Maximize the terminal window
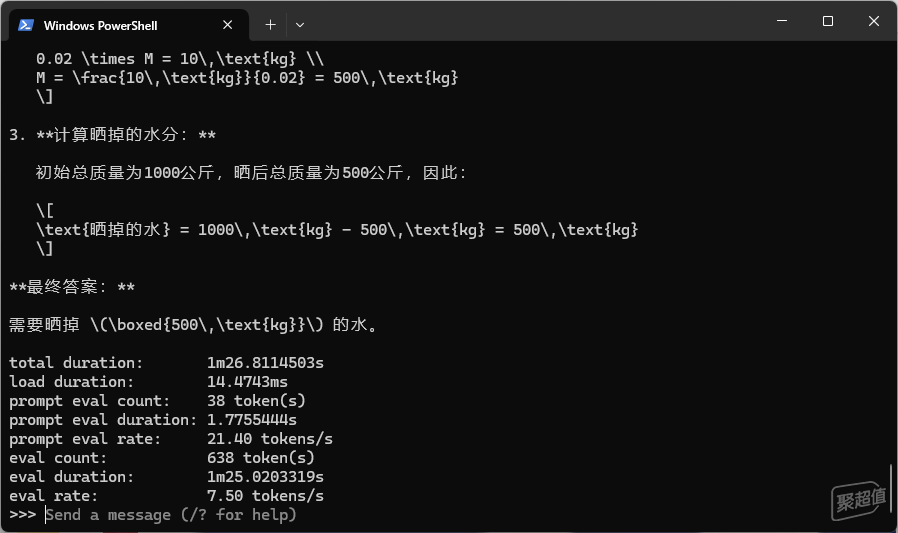 tap(828, 21)
